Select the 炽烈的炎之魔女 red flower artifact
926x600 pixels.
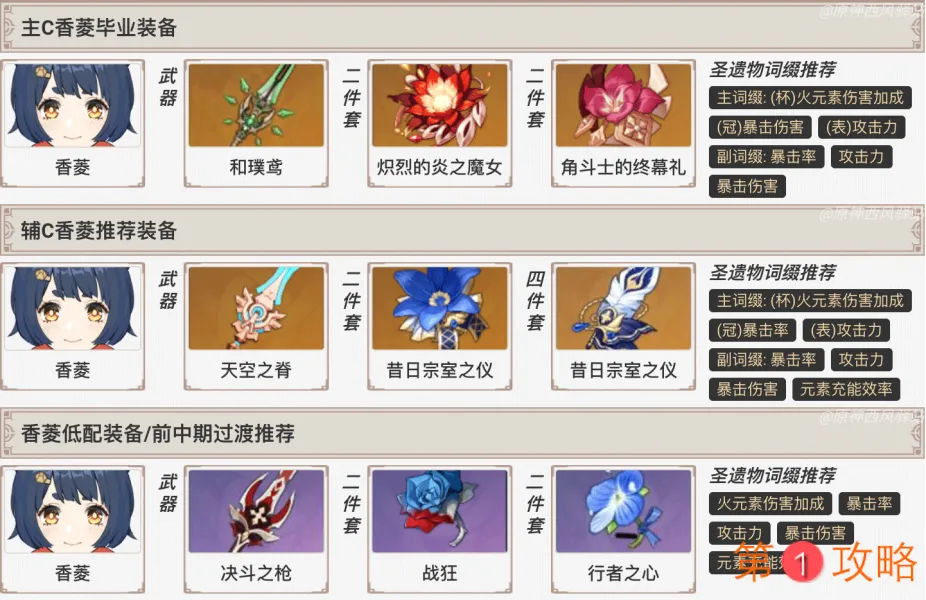[x=439, y=105]
